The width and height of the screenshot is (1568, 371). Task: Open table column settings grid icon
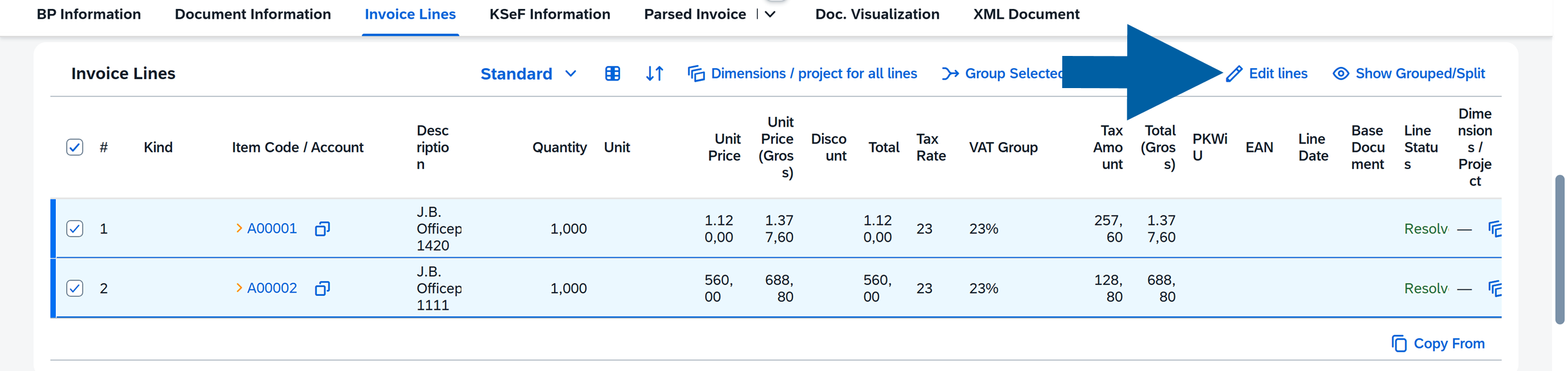tap(612, 73)
